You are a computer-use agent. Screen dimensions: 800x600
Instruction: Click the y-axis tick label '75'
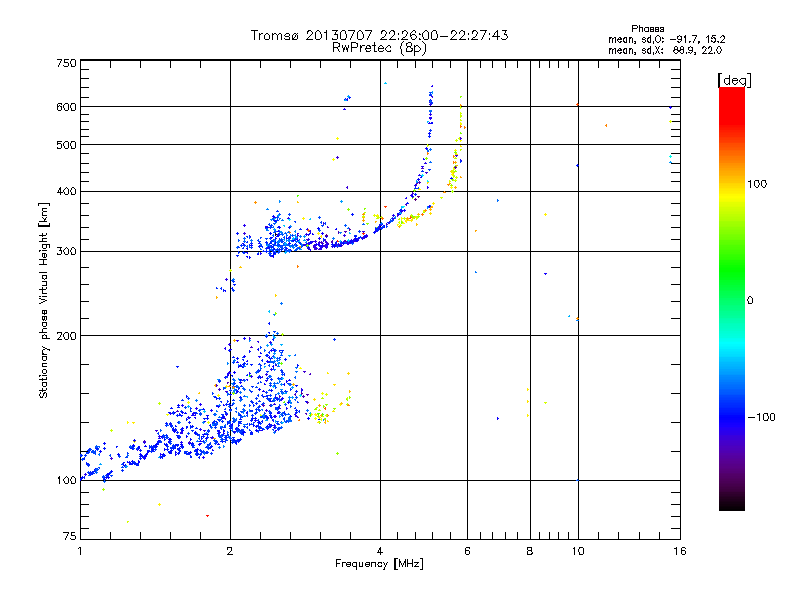pyautogui.click(x=69, y=538)
